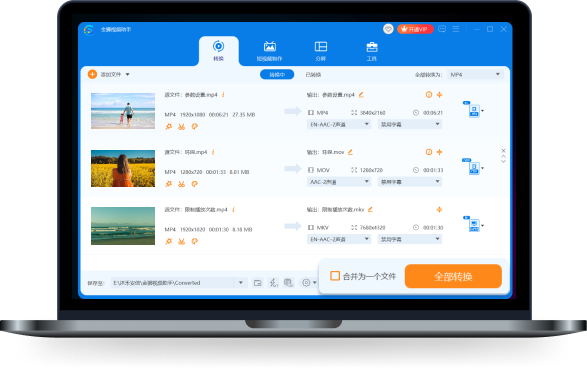Open AAC audio dropdown in MOV output row
This screenshot has height=371, width=587.
tap(339, 182)
